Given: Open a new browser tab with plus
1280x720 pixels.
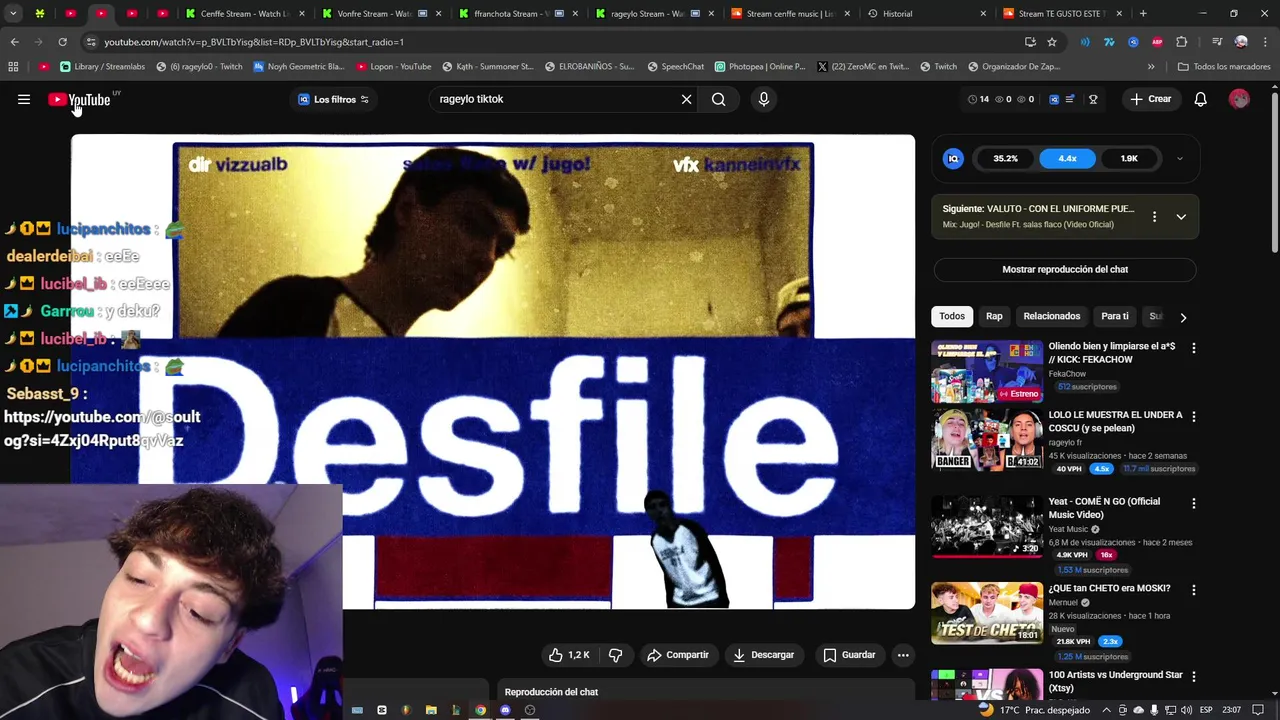Looking at the screenshot, I should point(1143,14).
